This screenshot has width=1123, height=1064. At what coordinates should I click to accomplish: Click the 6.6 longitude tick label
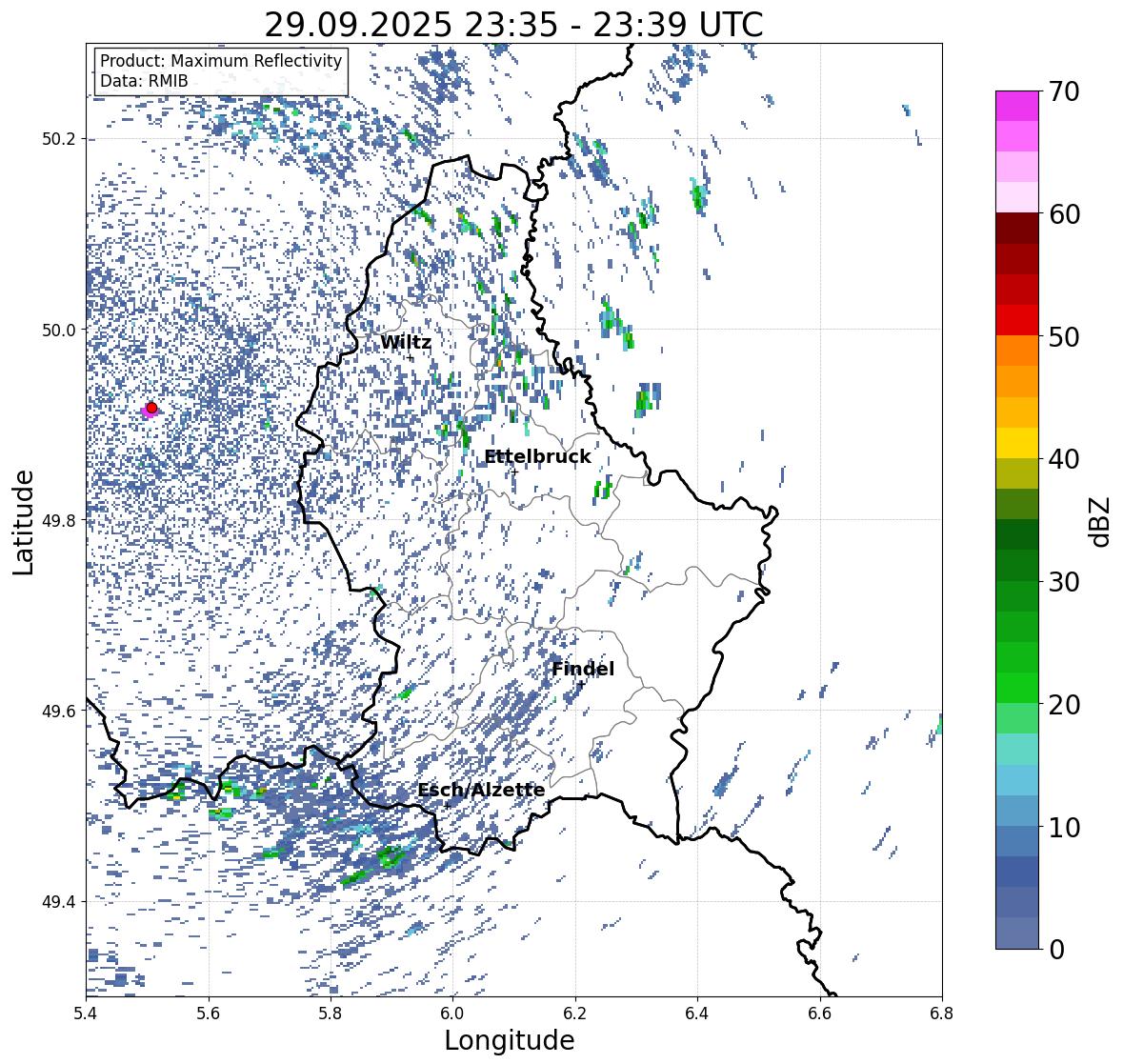tap(820, 1014)
